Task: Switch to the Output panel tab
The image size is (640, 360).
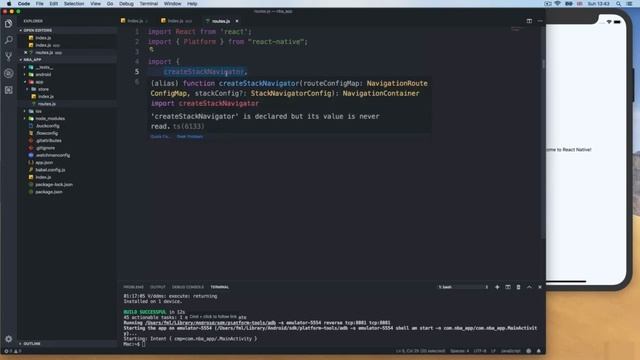Action: coord(158,287)
